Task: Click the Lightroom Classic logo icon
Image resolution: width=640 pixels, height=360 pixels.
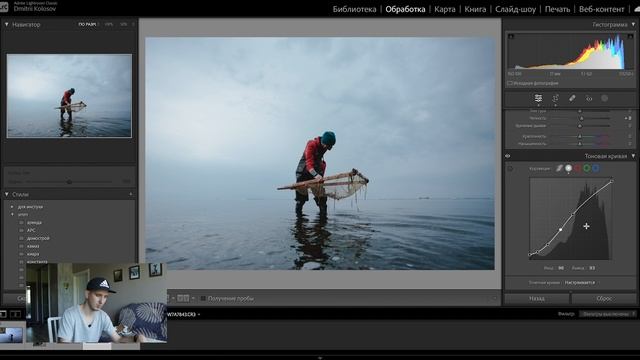Action: point(4,7)
